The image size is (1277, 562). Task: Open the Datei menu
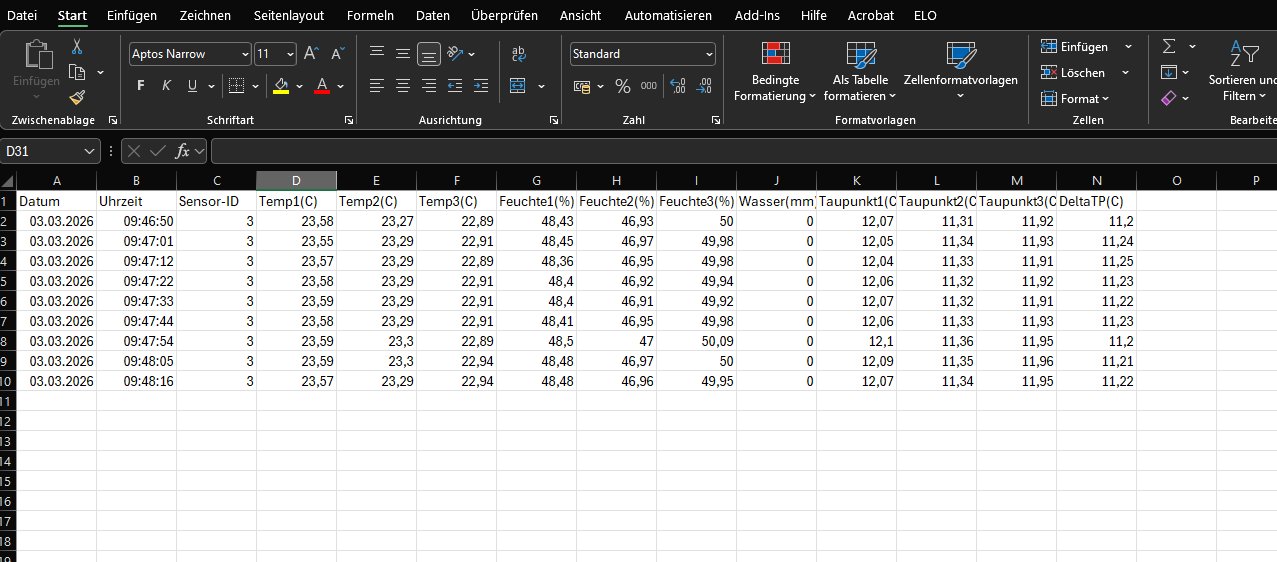[x=22, y=15]
